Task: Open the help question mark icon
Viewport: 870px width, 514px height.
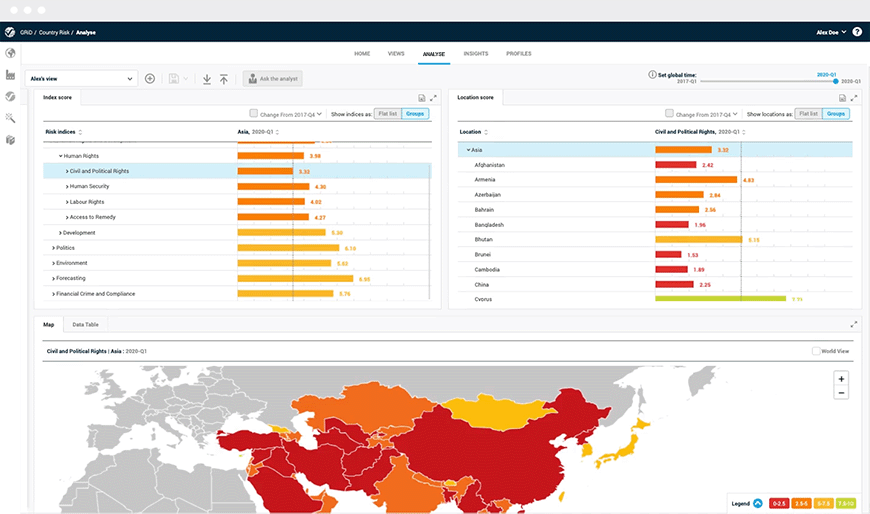Action: 857,32
